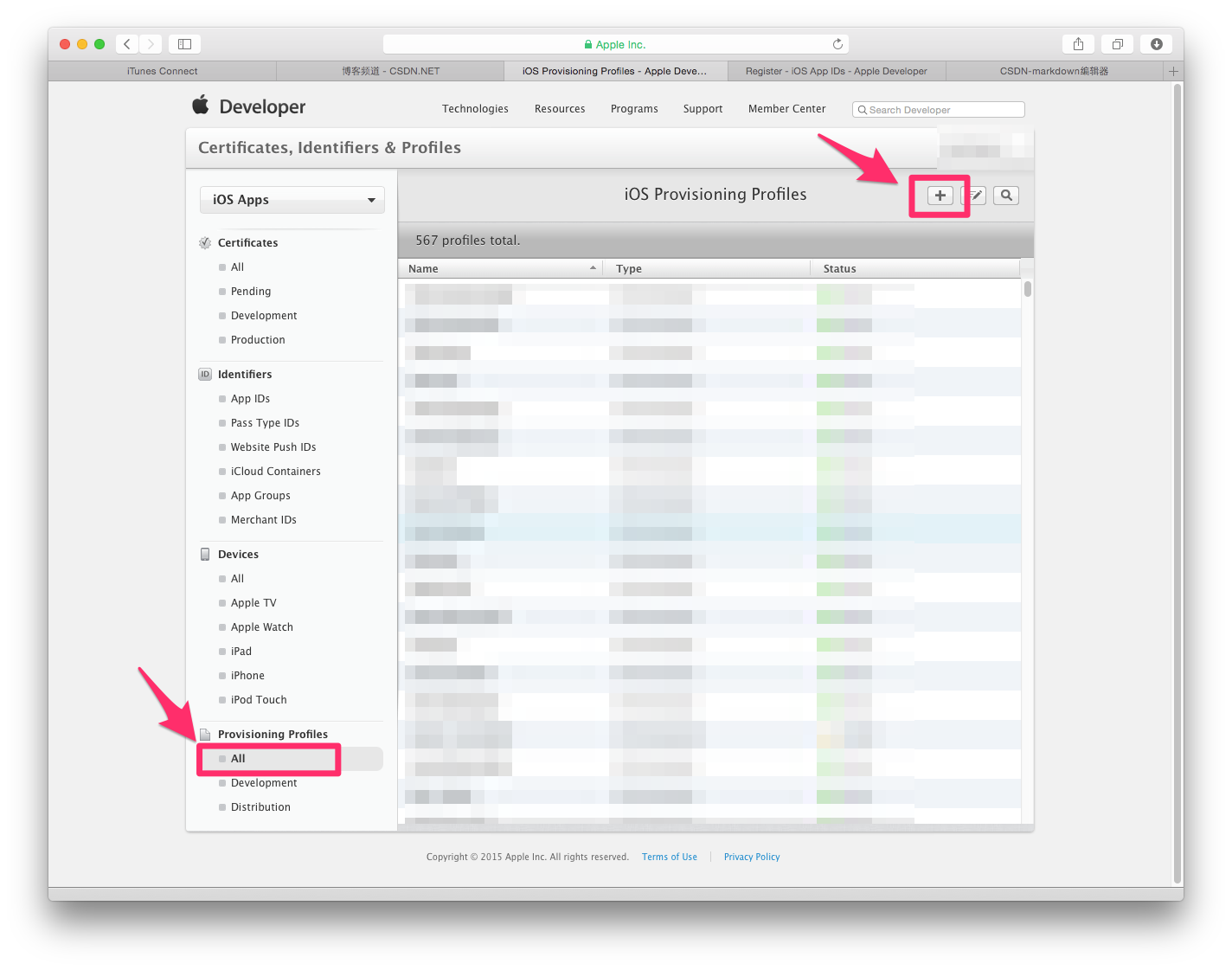Screen dimensions: 1232x970
Task: Open the profile search magnifier button
Action: 1006,196
